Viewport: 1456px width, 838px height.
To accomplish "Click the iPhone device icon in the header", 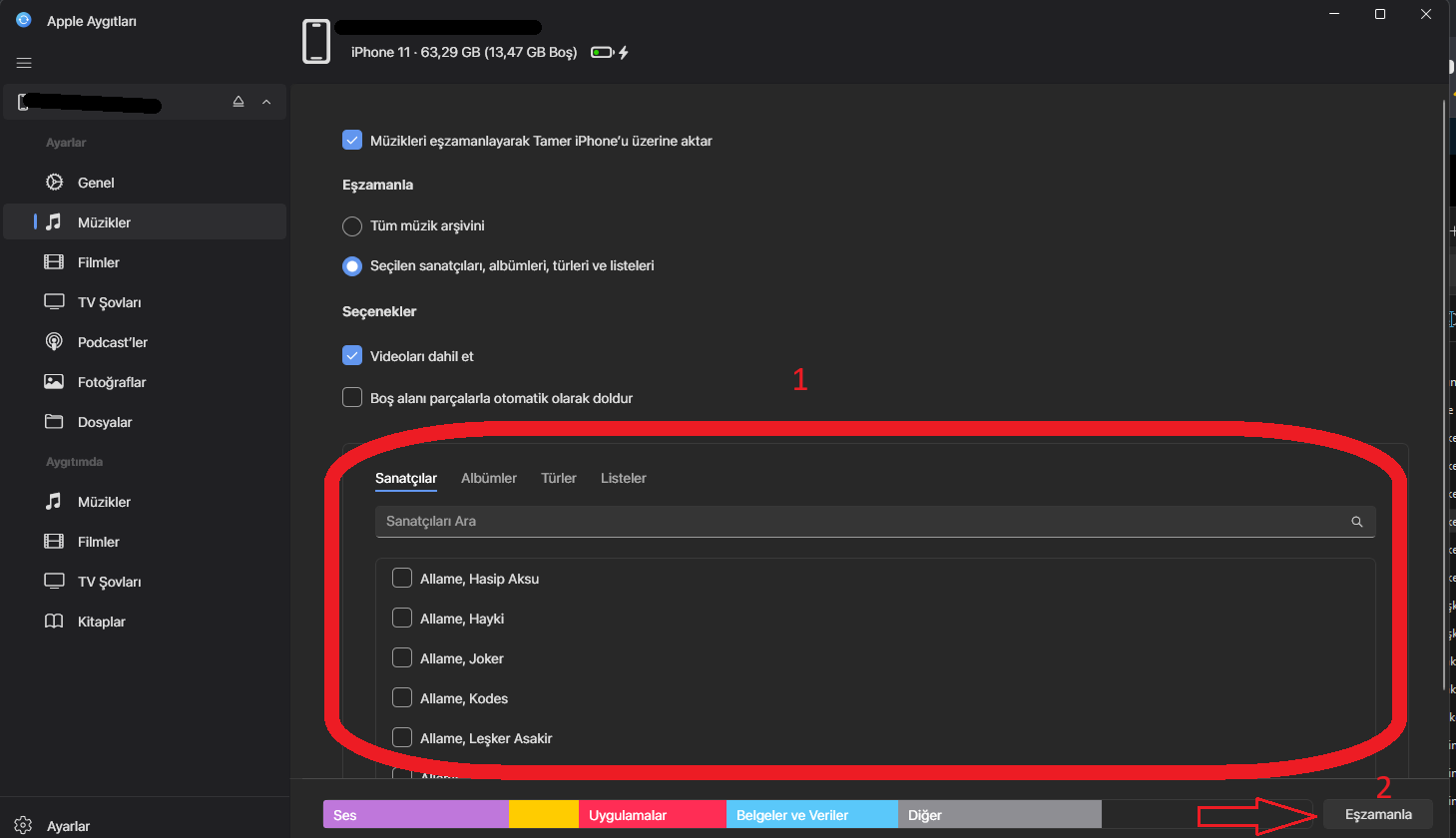I will tap(316, 42).
